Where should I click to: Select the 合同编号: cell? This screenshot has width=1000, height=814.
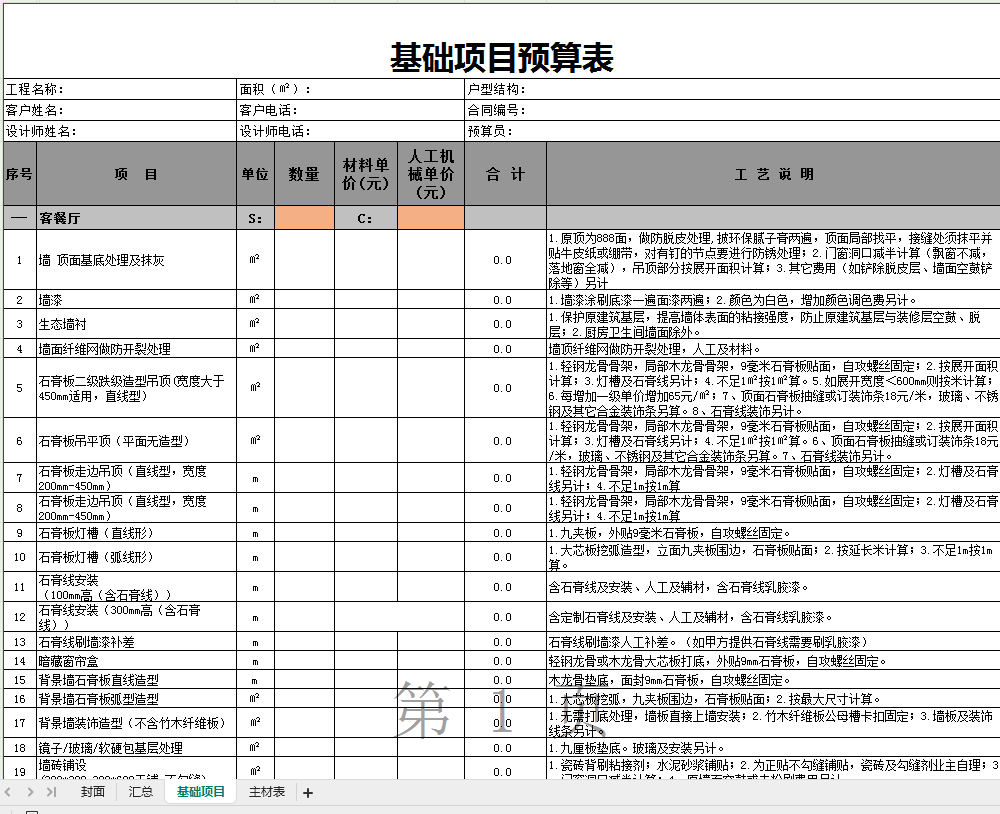pyautogui.click(x=732, y=110)
